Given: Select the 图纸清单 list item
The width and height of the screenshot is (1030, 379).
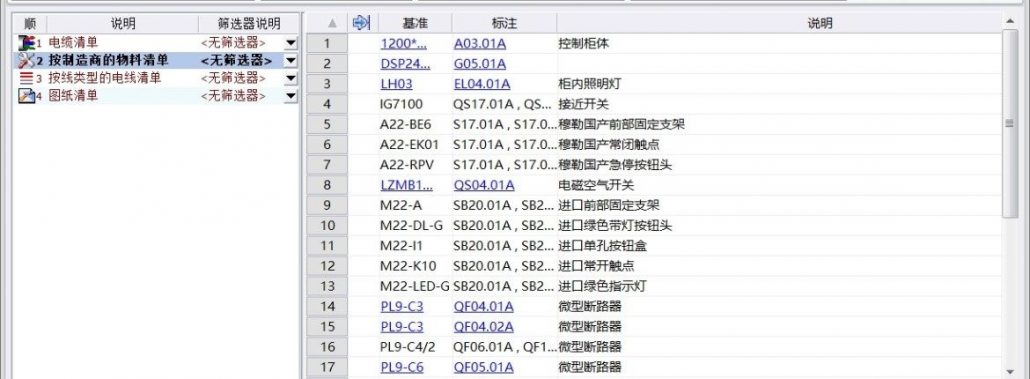Looking at the screenshot, I should click(74, 96).
